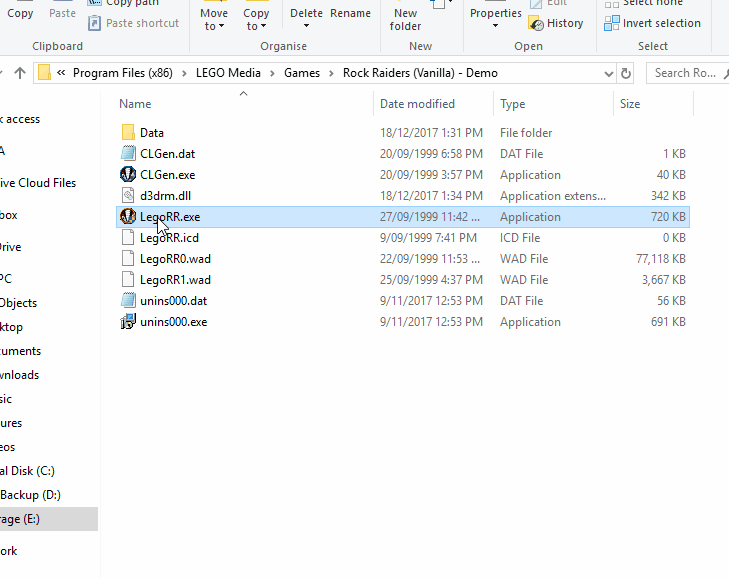Expand hidden path chevron in address bar

click(61, 73)
